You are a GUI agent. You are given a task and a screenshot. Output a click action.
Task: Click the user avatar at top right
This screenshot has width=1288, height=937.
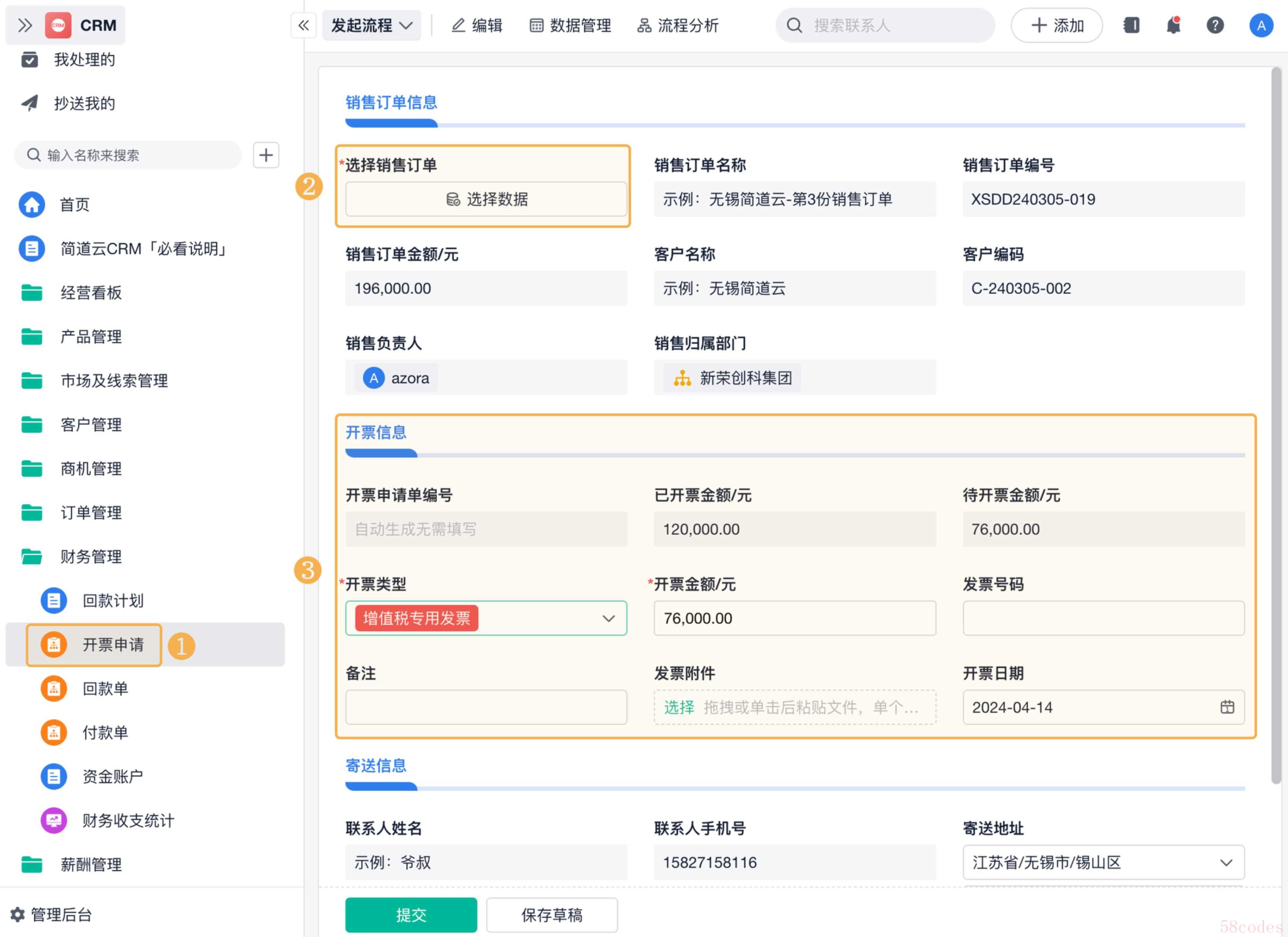pyautogui.click(x=1261, y=25)
